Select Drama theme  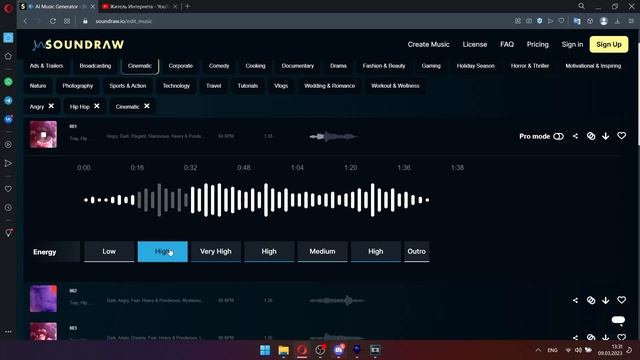tap(338, 66)
